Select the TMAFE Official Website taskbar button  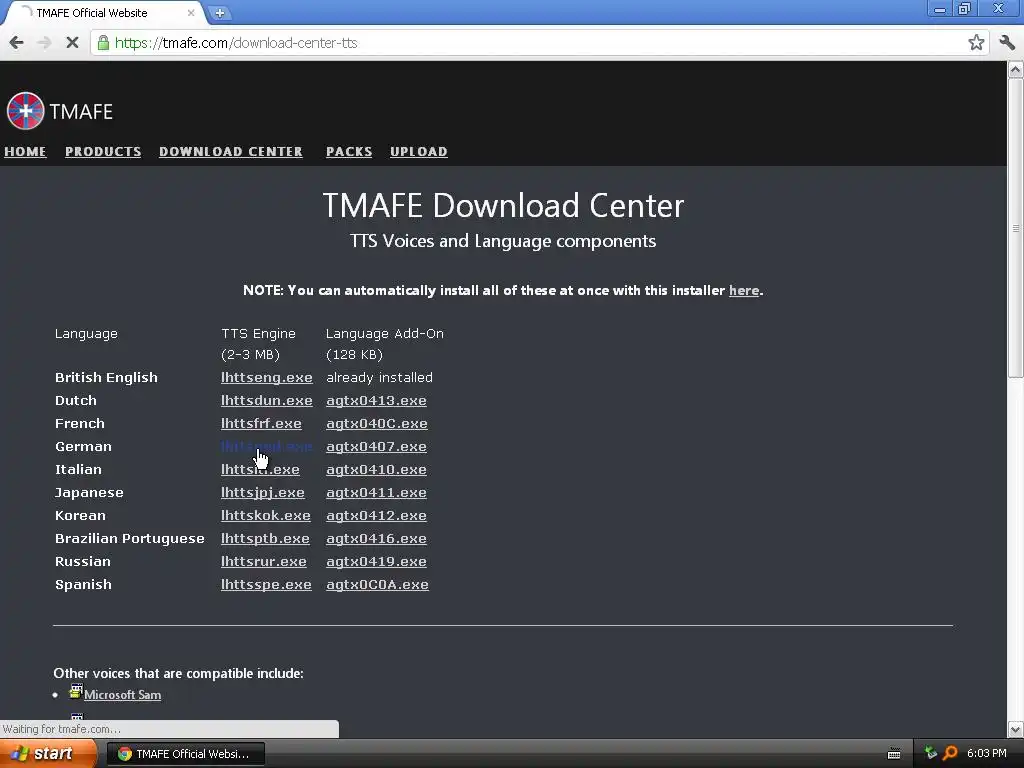[185, 754]
